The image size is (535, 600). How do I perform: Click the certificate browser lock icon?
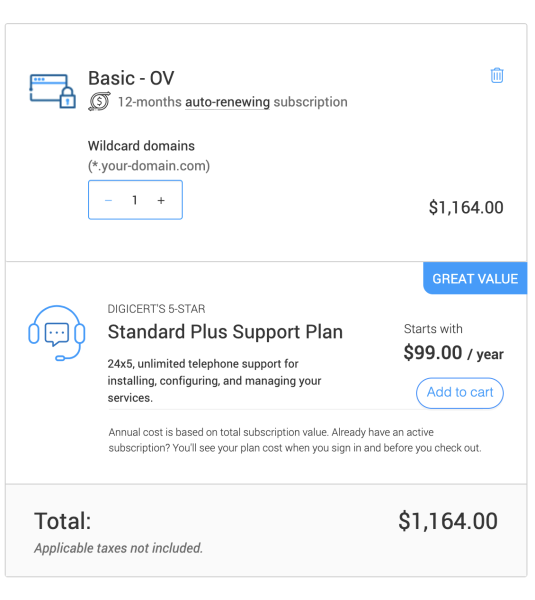coord(52,91)
